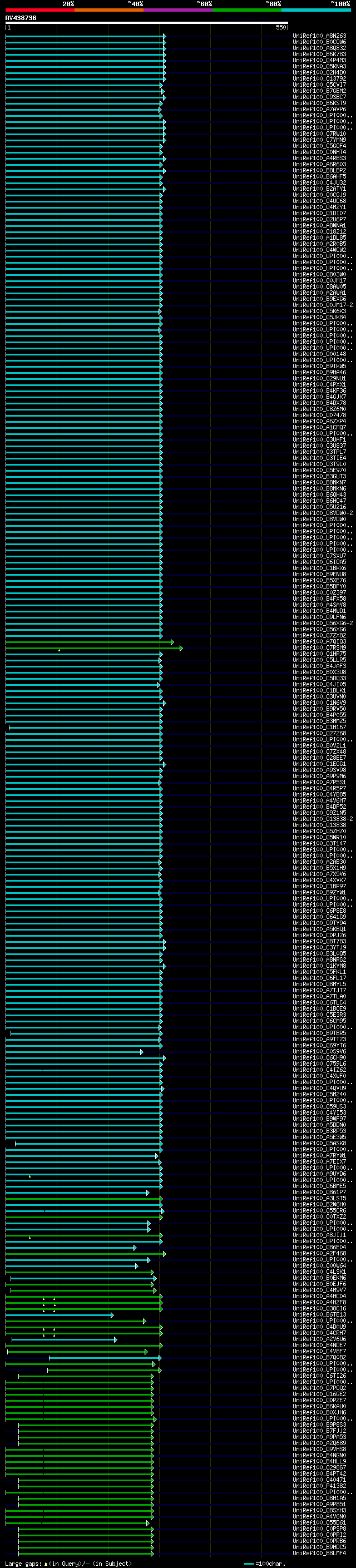This screenshot has height=1568, width=356.
Task: Select the UniRef100_Q4UC68 label
Action: 319,201
